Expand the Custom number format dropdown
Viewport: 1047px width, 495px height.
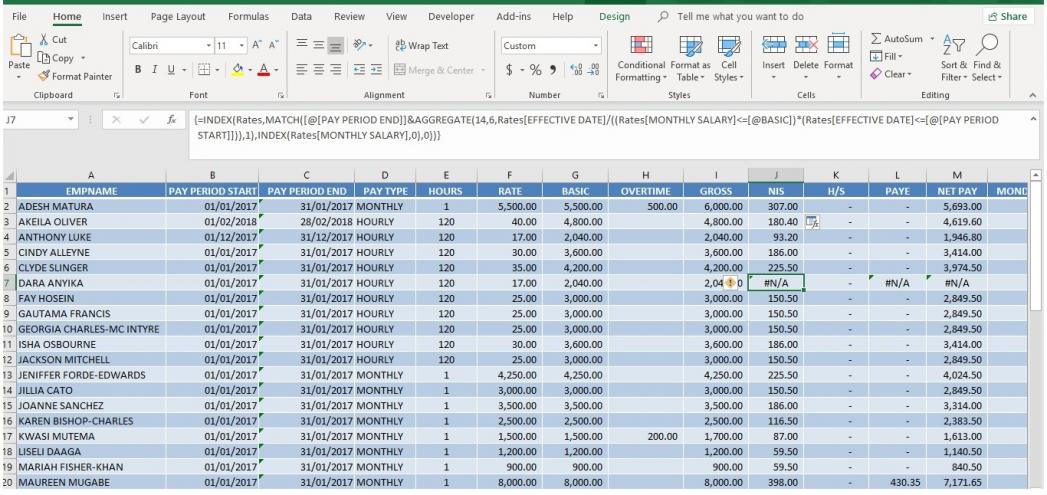(x=596, y=46)
